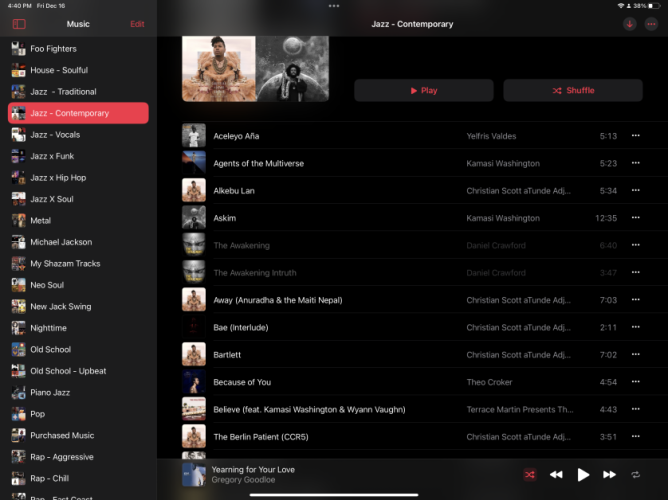Open more options for The Berlin Patient (CCR5)
The width and height of the screenshot is (668, 500).
(x=635, y=437)
